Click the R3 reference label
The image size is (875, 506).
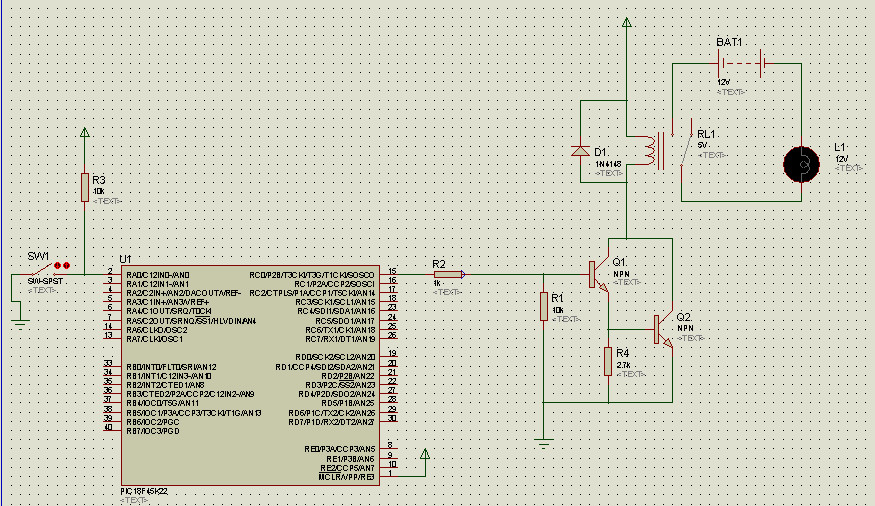[x=98, y=180]
